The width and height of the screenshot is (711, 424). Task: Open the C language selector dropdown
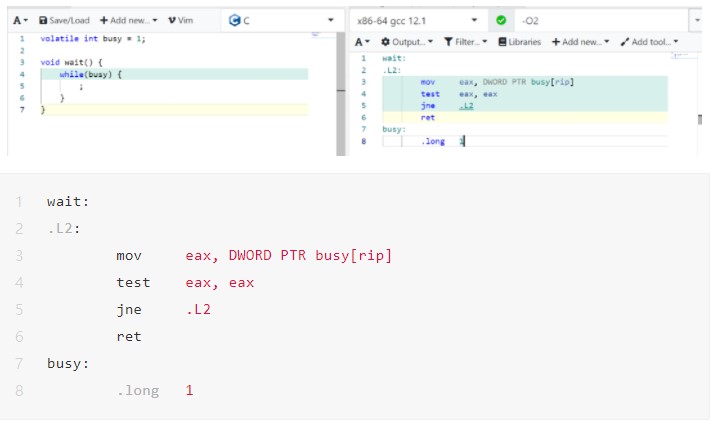[x=282, y=20]
